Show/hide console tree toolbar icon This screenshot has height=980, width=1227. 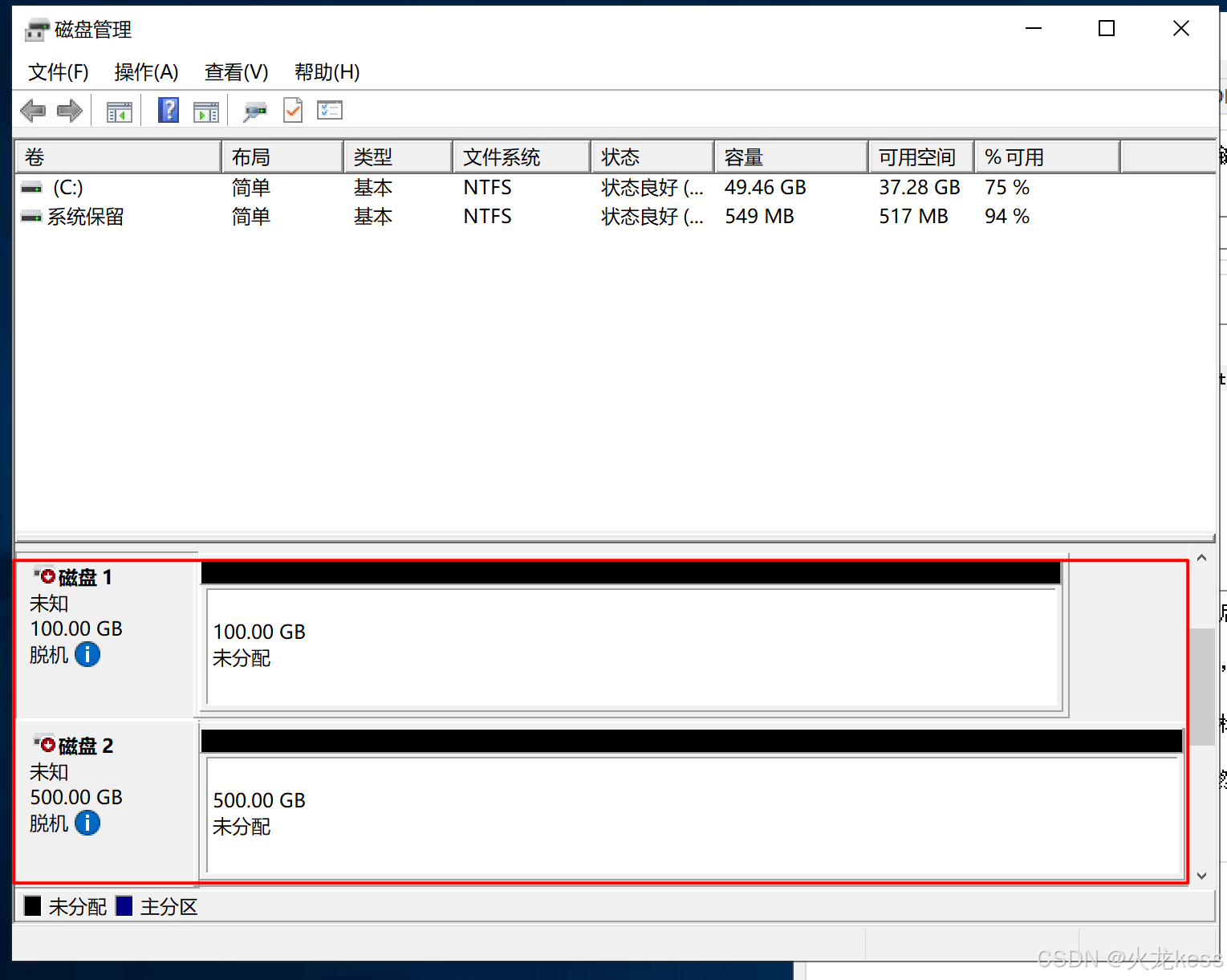pos(120,112)
